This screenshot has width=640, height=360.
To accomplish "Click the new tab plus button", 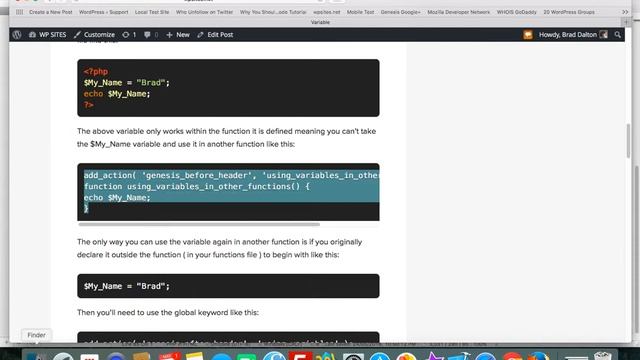I will click(x=627, y=22).
